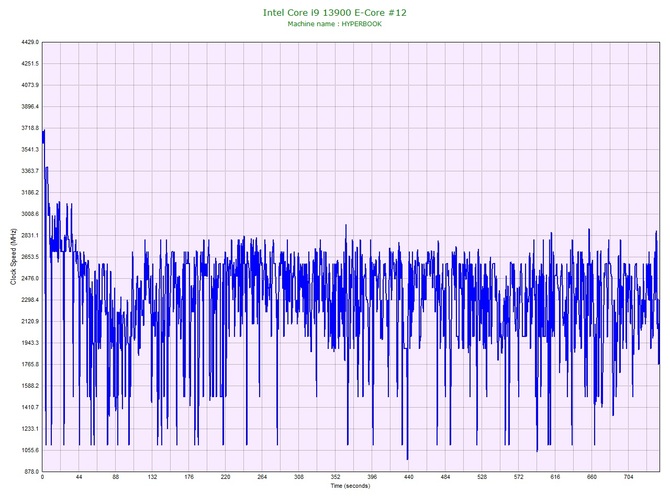Screen dimensions: 670x503
Task: Click the 352 tick on the time axis
Action: [335, 477]
